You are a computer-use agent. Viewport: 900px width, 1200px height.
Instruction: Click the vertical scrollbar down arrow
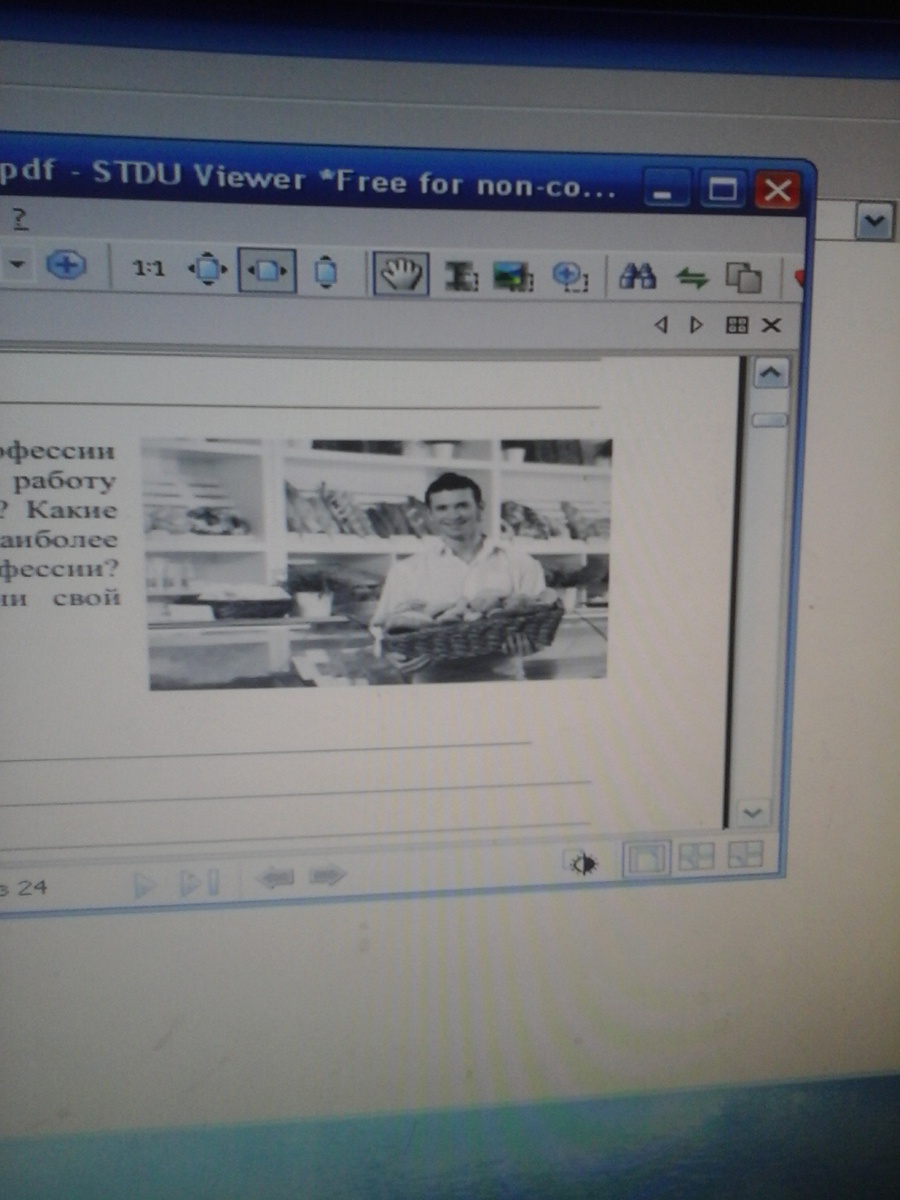coord(754,812)
